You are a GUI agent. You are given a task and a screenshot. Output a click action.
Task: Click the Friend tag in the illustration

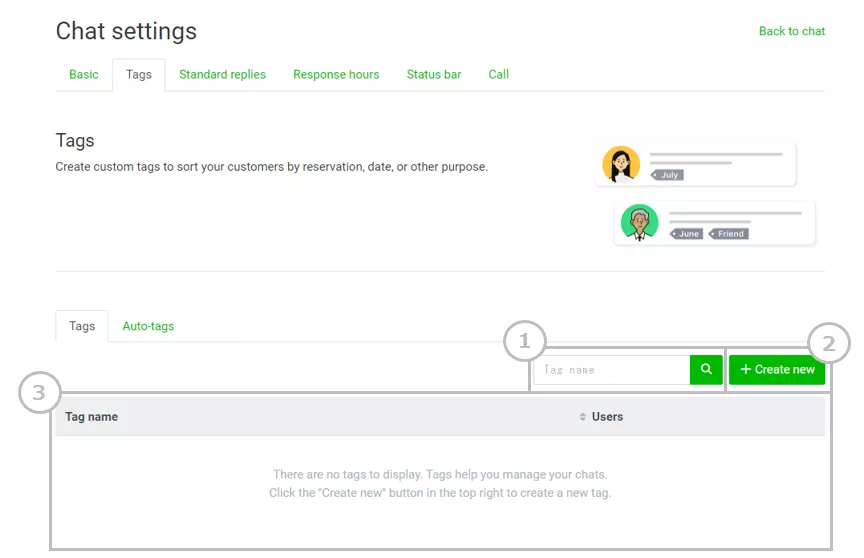(x=728, y=234)
